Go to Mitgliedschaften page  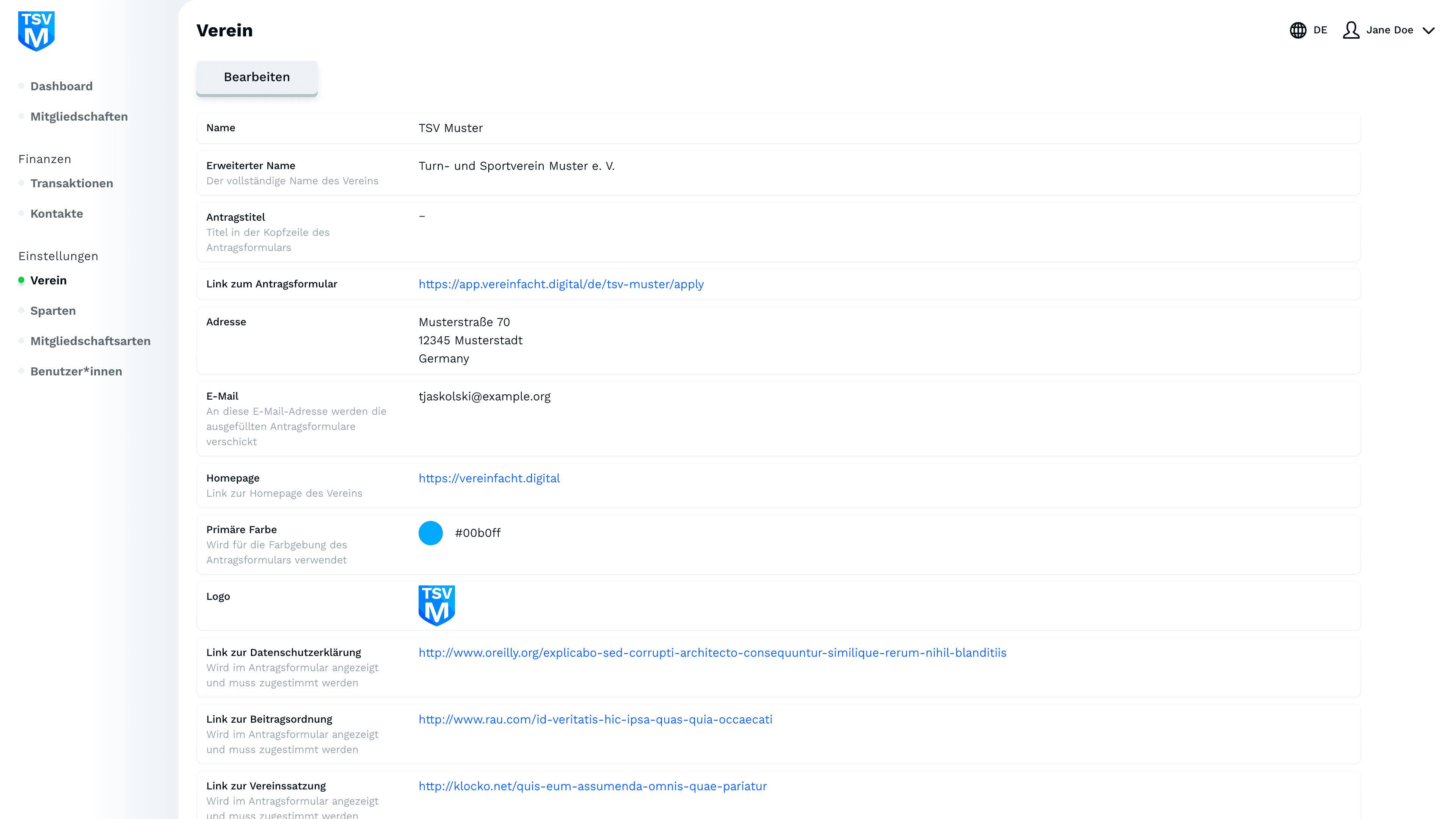tap(79, 116)
